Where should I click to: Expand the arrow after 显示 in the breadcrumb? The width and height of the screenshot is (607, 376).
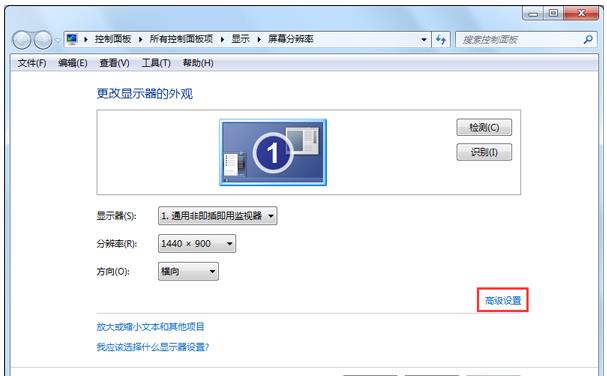click(x=259, y=39)
